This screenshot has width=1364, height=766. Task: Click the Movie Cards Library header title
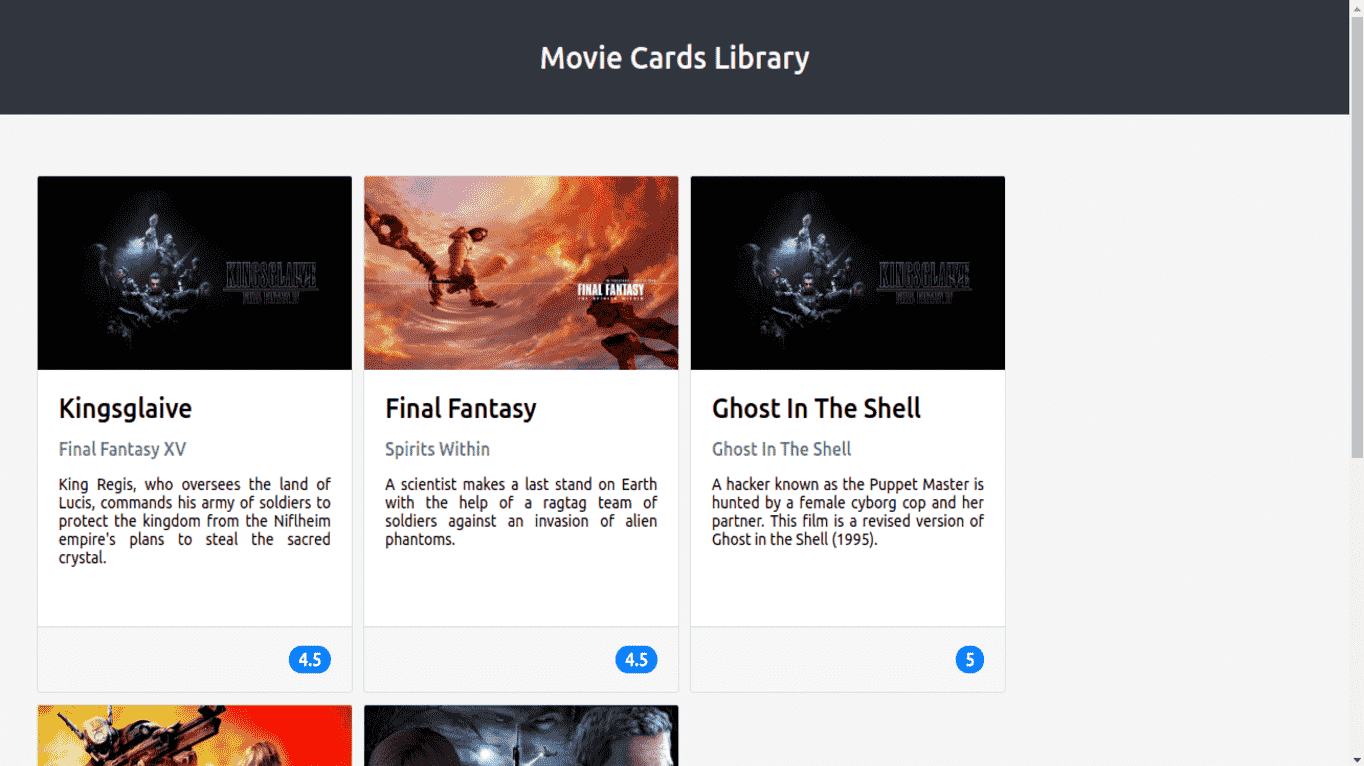pyautogui.click(x=674, y=58)
